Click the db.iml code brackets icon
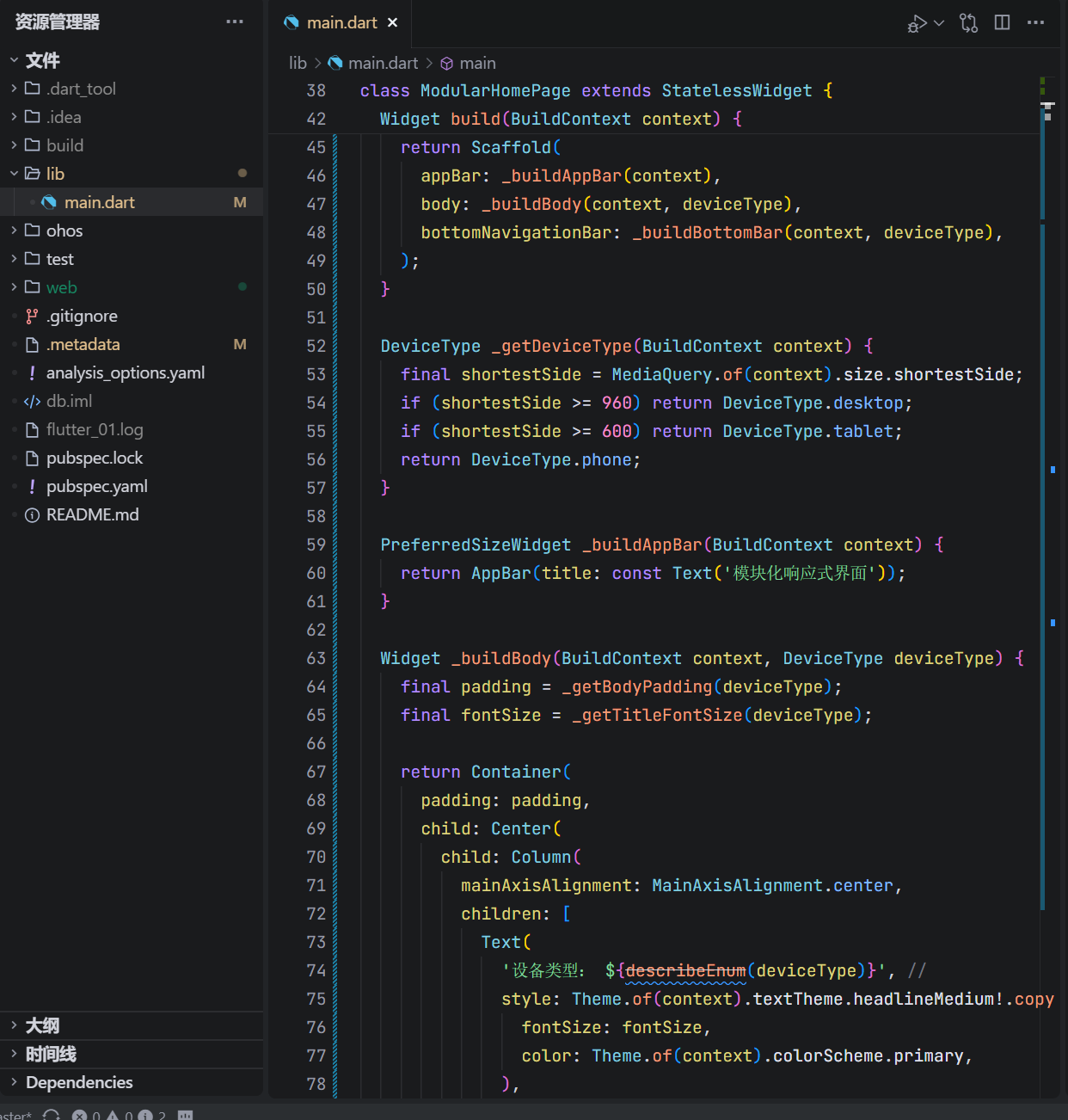This screenshot has width=1068, height=1120. pyautogui.click(x=32, y=402)
